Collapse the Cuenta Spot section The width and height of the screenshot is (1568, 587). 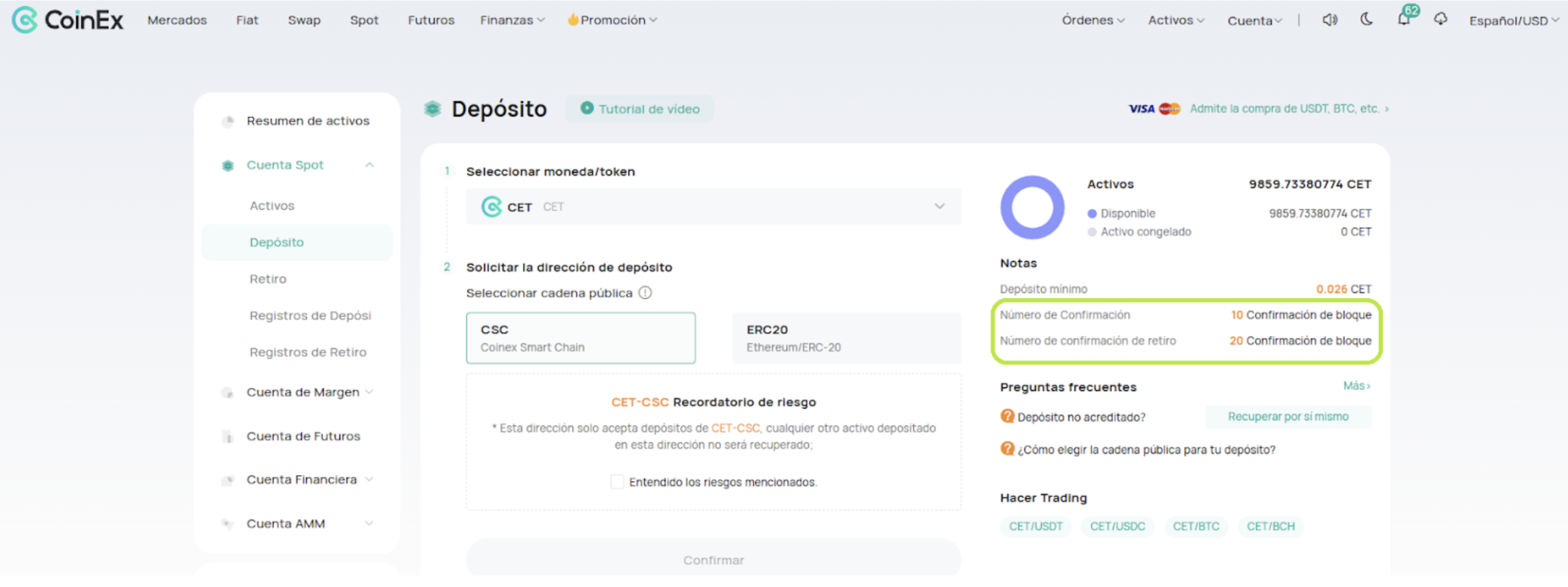[x=369, y=165]
